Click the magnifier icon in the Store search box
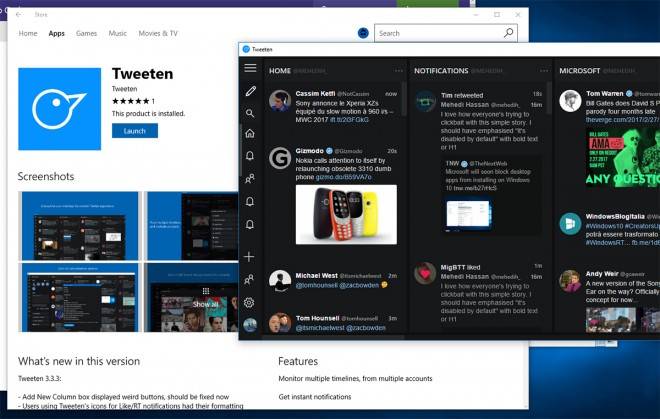The image size is (660, 419). [508, 33]
